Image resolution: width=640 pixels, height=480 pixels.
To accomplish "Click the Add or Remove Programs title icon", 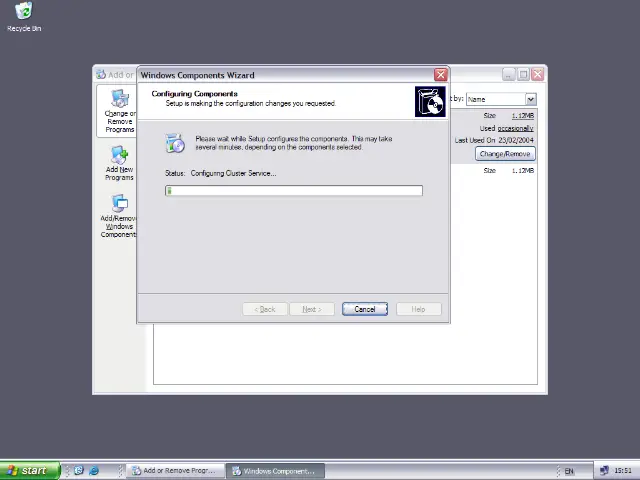I will click(x=101, y=75).
